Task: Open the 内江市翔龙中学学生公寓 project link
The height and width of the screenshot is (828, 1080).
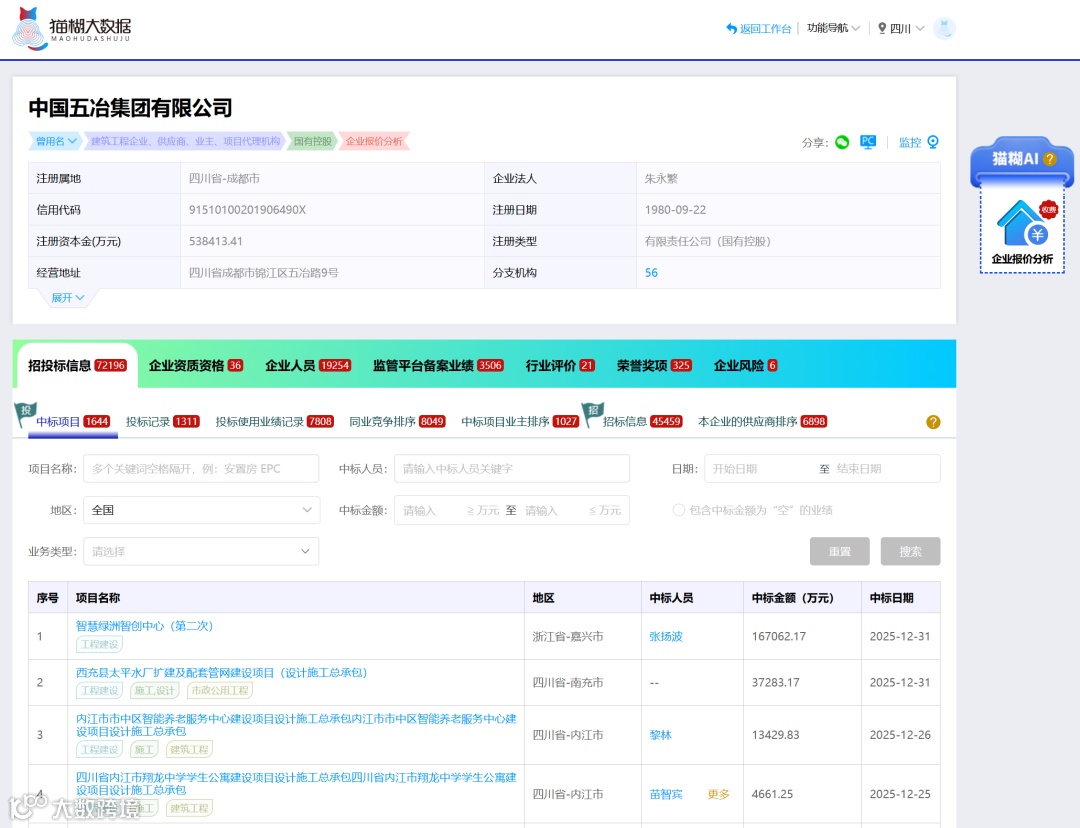Action: pos(295,783)
